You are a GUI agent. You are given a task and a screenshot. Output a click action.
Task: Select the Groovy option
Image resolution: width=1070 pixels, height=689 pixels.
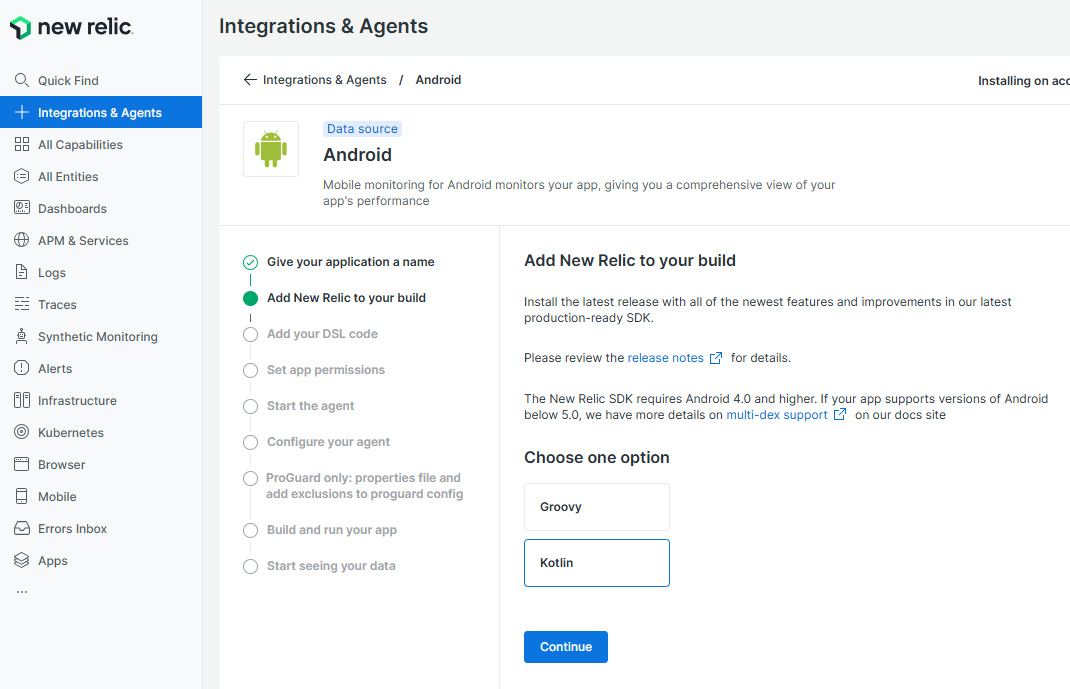click(596, 507)
